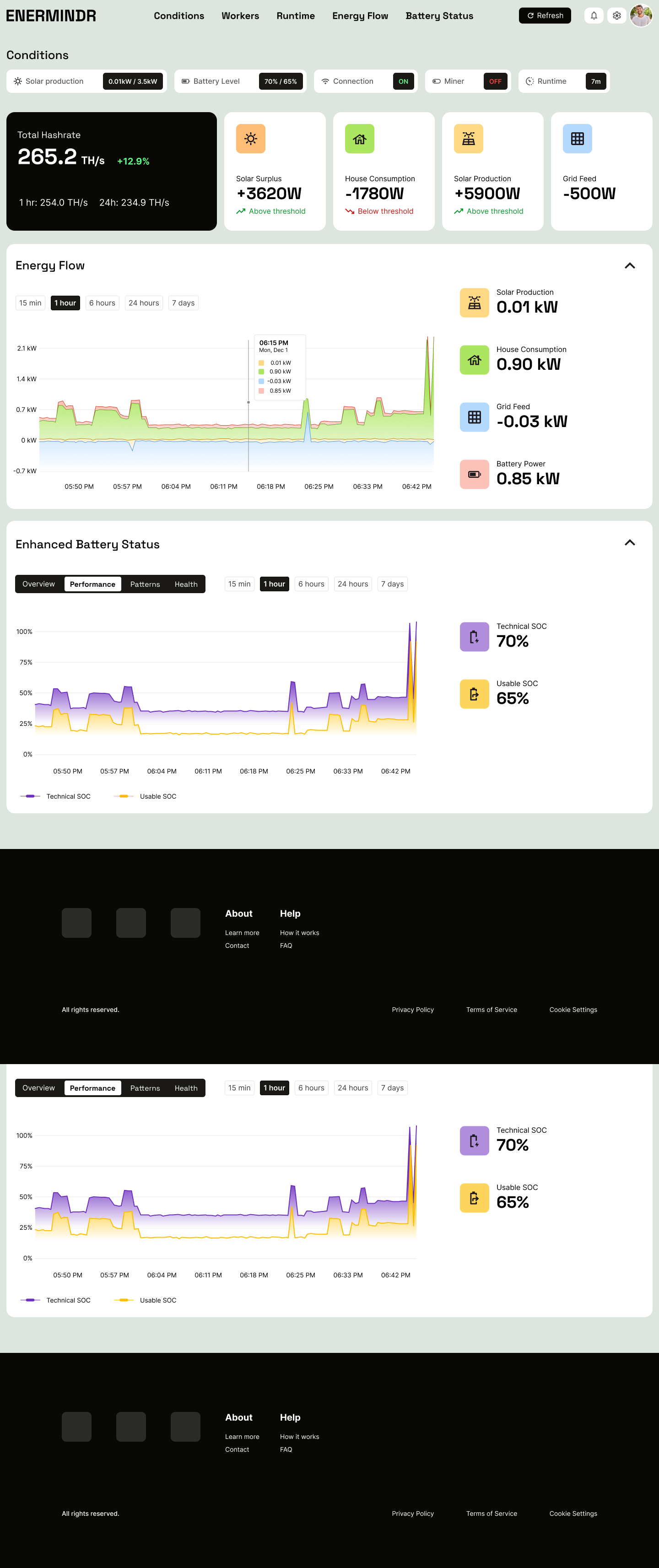Select 7 days range in first battery panel
This screenshot has height=1568, width=659.
pyautogui.click(x=393, y=584)
